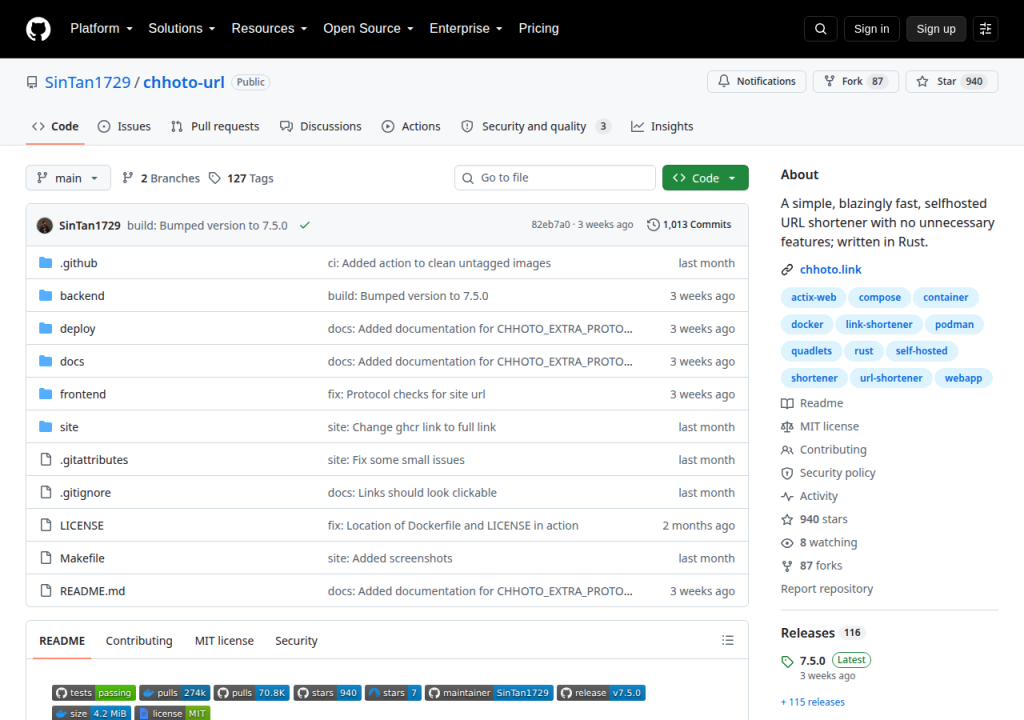Open the search magnifier button
This screenshot has height=720, width=1024.
(820, 29)
